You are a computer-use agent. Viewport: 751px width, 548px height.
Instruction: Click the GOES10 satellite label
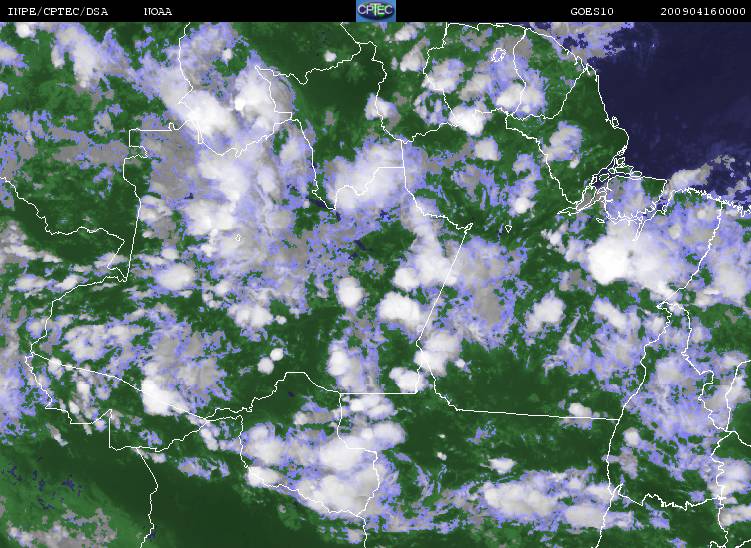[x=592, y=11]
